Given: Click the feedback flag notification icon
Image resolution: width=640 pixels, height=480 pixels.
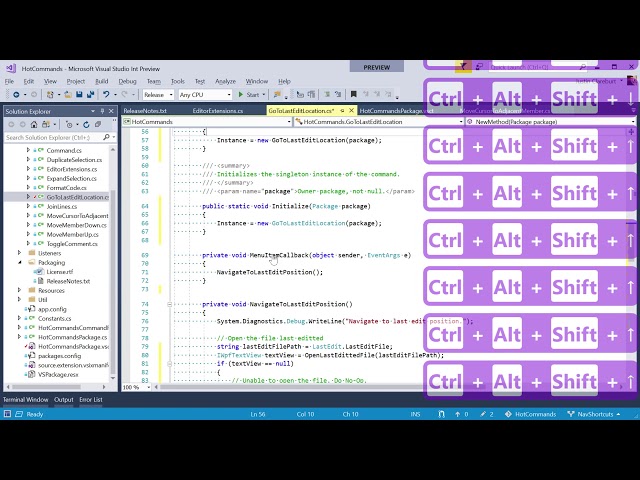Looking at the screenshot, I should coord(463,67).
